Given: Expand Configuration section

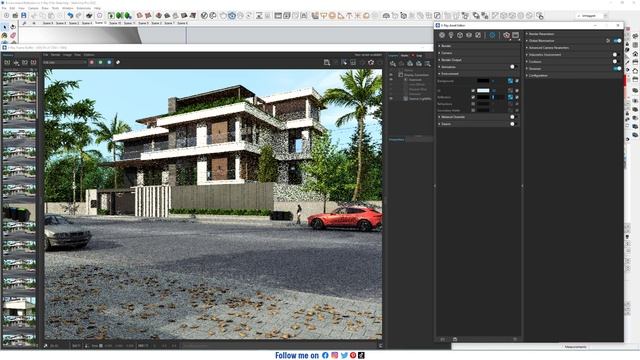Looking at the screenshot, I should point(573,76).
